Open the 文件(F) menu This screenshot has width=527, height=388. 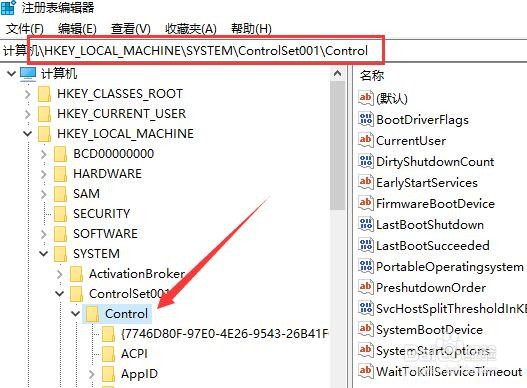point(25,29)
